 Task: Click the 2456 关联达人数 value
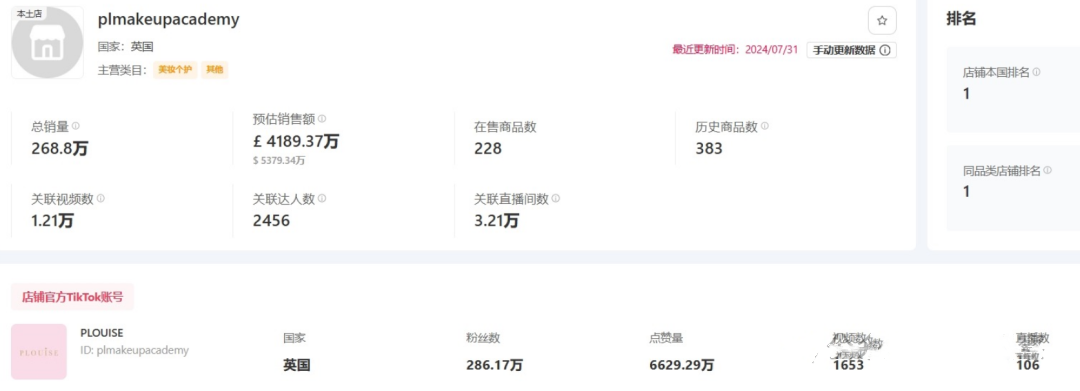(x=271, y=220)
